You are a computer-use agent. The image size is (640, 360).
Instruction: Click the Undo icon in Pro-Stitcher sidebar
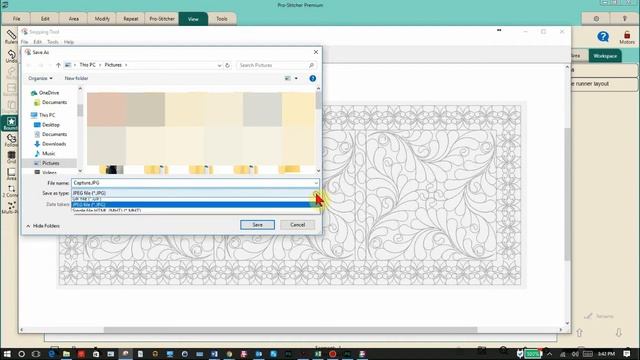tap(11, 56)
